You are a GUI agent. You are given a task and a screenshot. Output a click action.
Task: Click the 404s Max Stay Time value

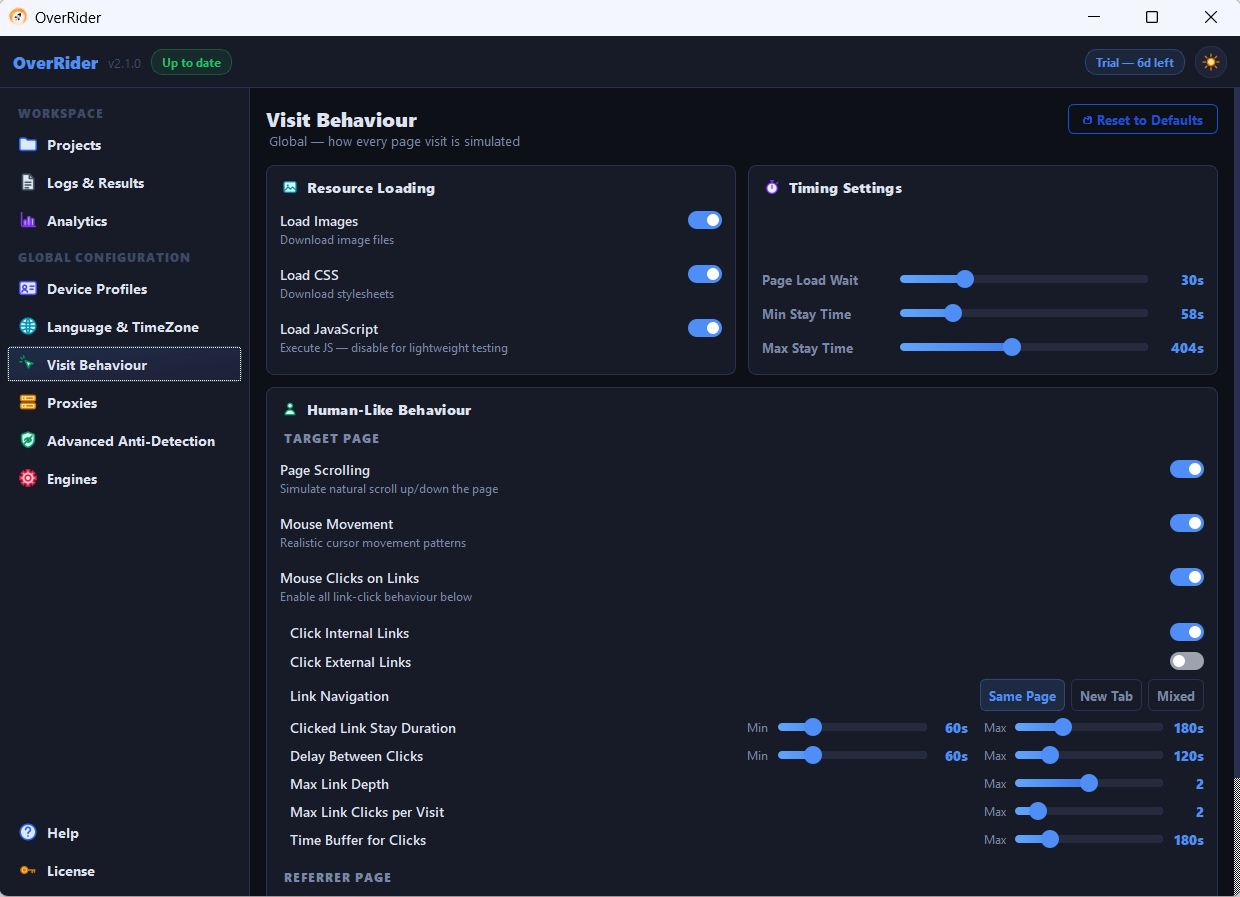point(1187,348)
